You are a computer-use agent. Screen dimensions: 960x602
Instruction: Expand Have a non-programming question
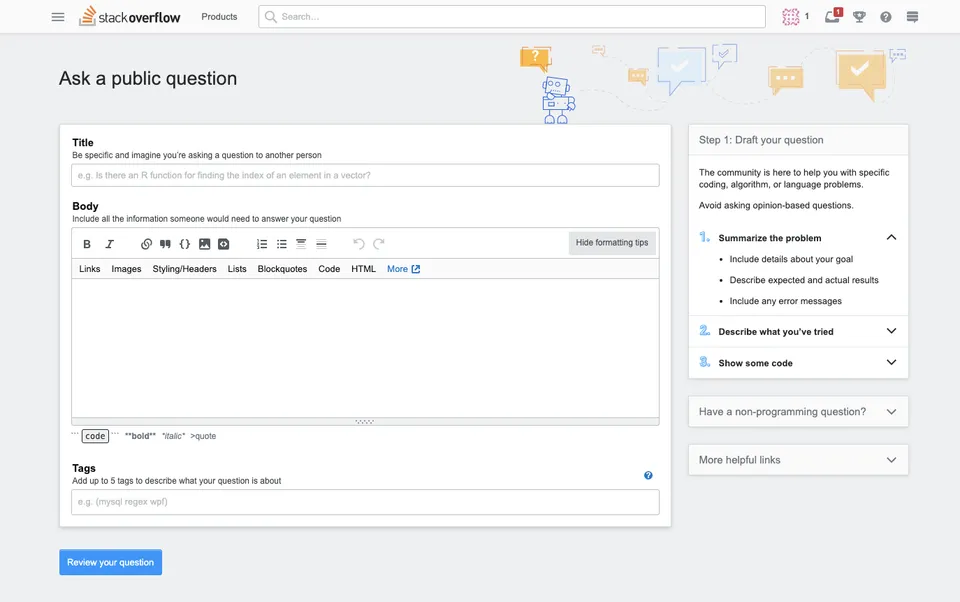pos(798,412)
